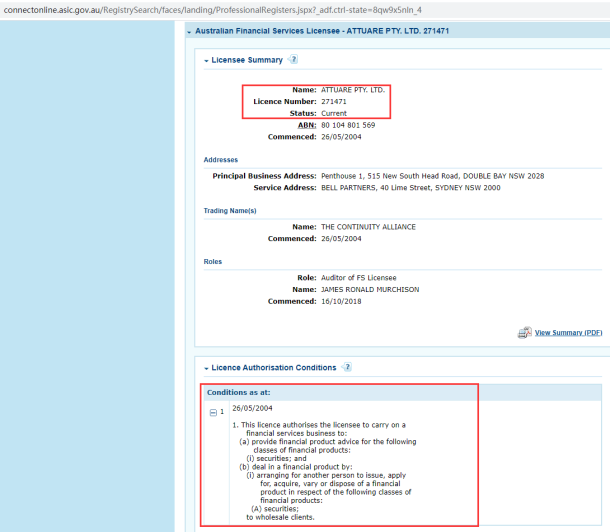
Task: Open help icon beside Licensee Summary
Action: [294, 59]
